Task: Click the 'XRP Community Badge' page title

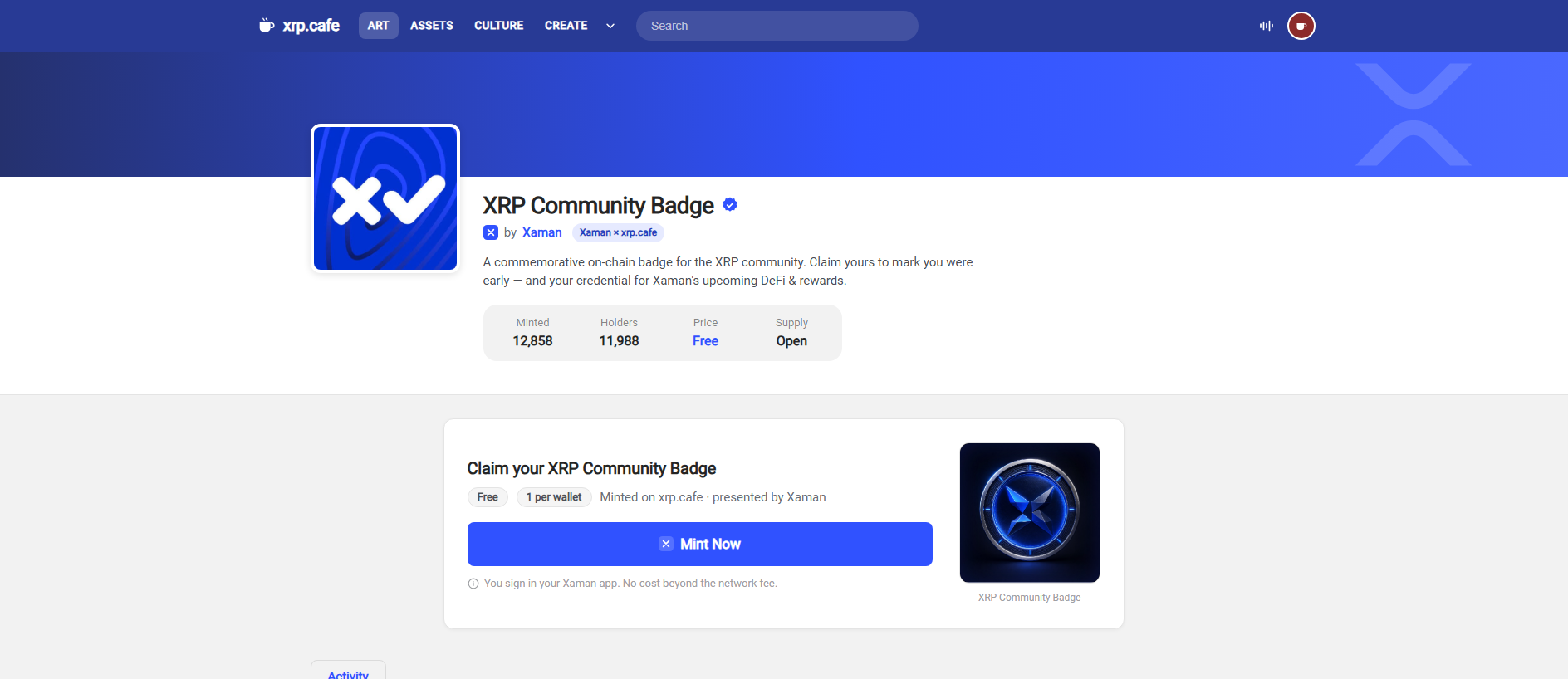Action: click(x=598, y=205)
